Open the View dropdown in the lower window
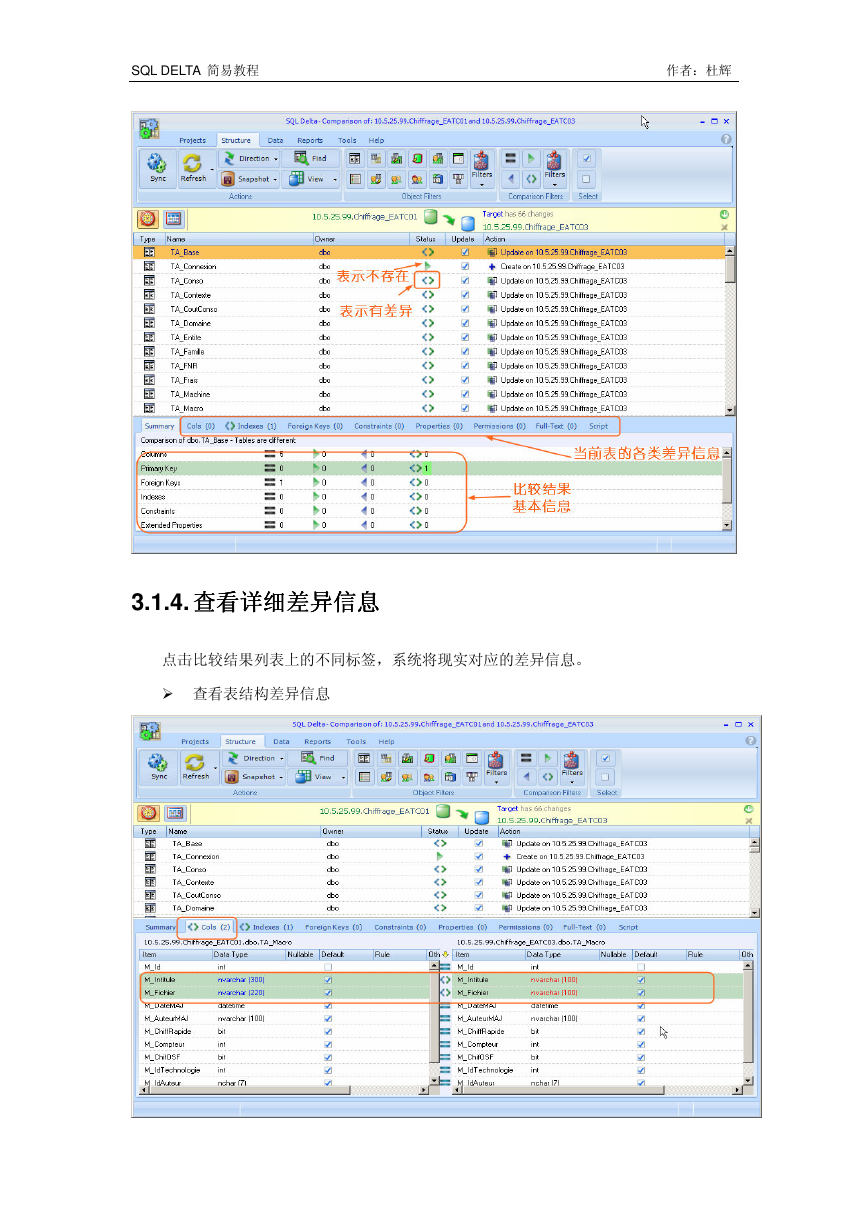The width and height of the screenshot is (868, 1228). point(318,777)
